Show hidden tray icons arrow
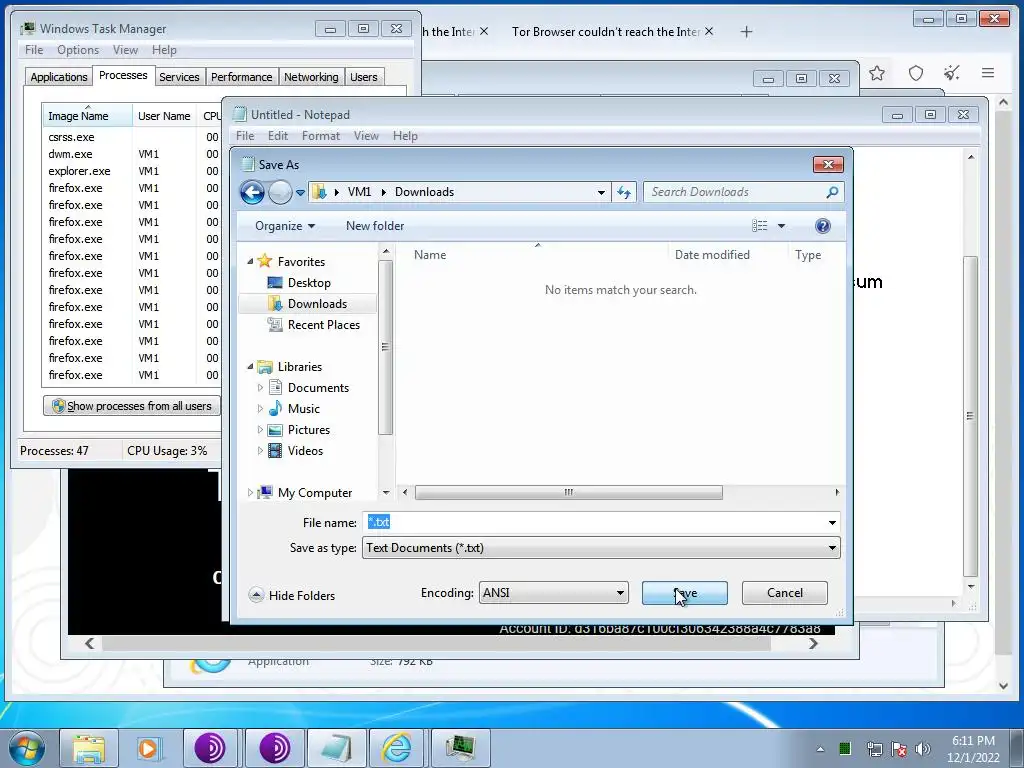This screenshot has width=1024, height=768. coord(820,749)
